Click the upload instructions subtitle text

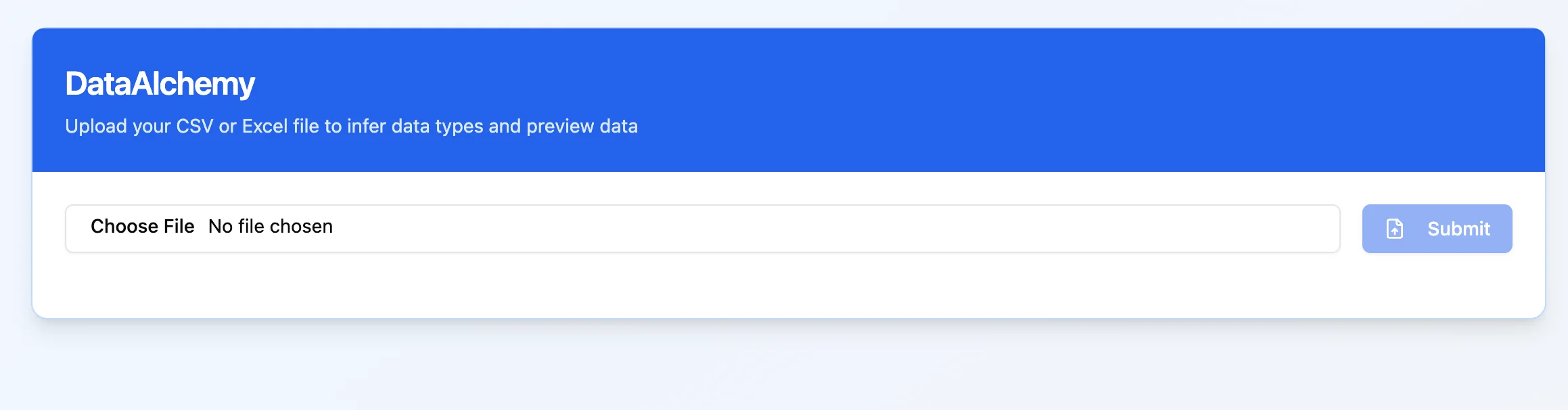[352, 126]
